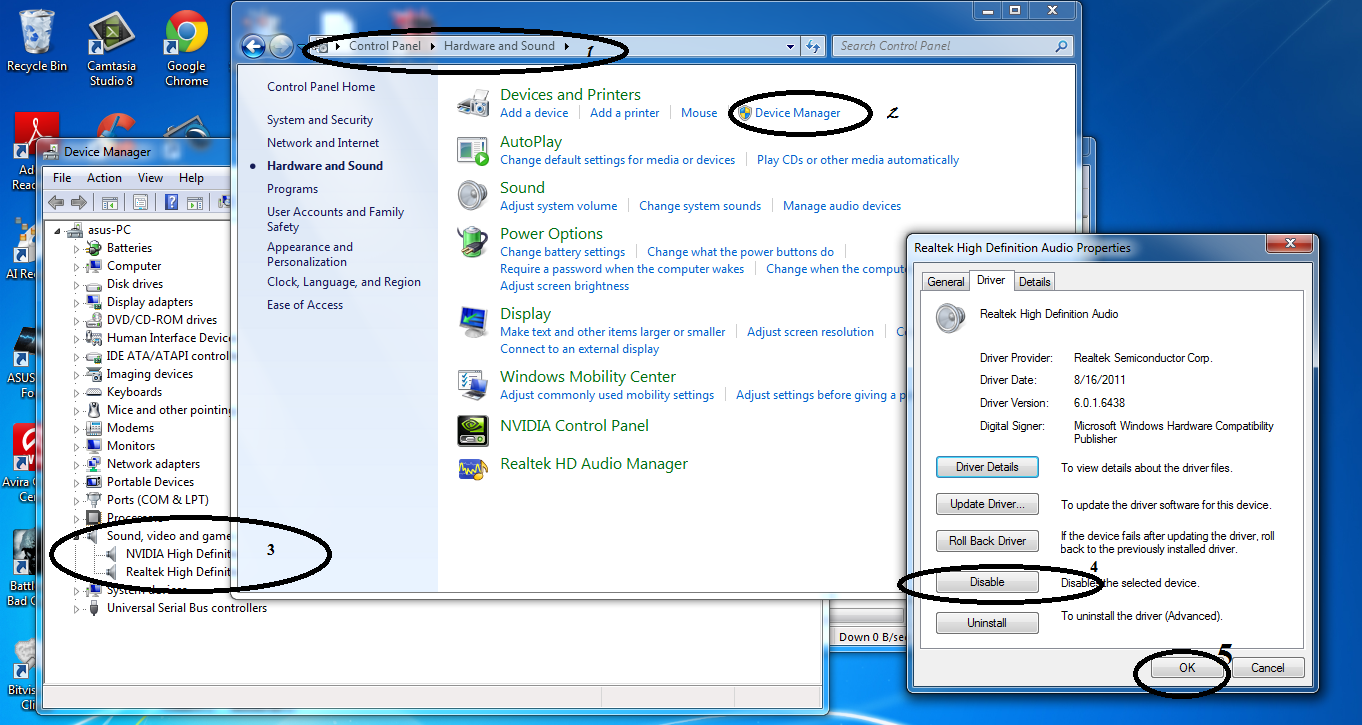Open Device Manager File menu
The height and width of the screenshot is (725, 1362).
pyautogui.click(x=62, y=178)
